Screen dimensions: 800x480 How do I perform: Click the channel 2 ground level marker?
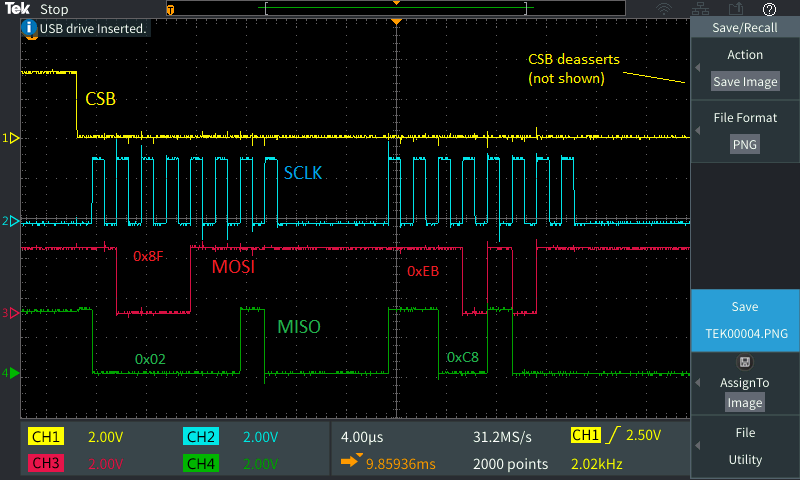tap(11, 221)
